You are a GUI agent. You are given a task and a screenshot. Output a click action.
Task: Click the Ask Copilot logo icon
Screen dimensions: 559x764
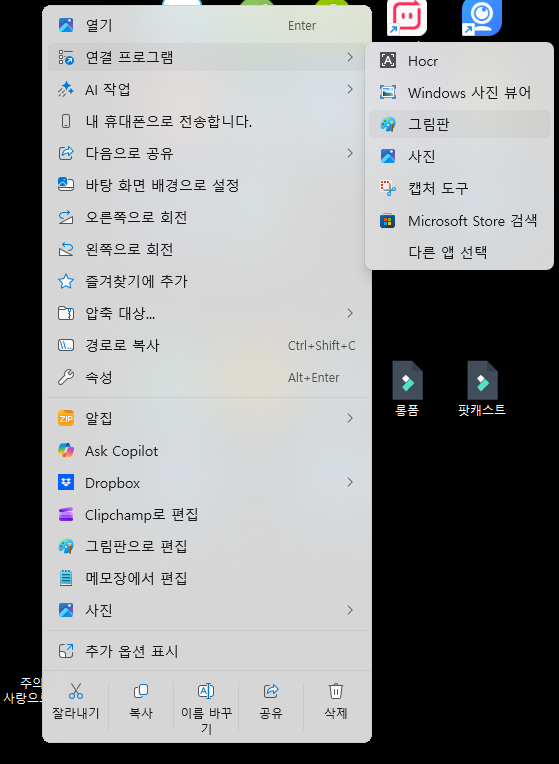coord(66,451)
